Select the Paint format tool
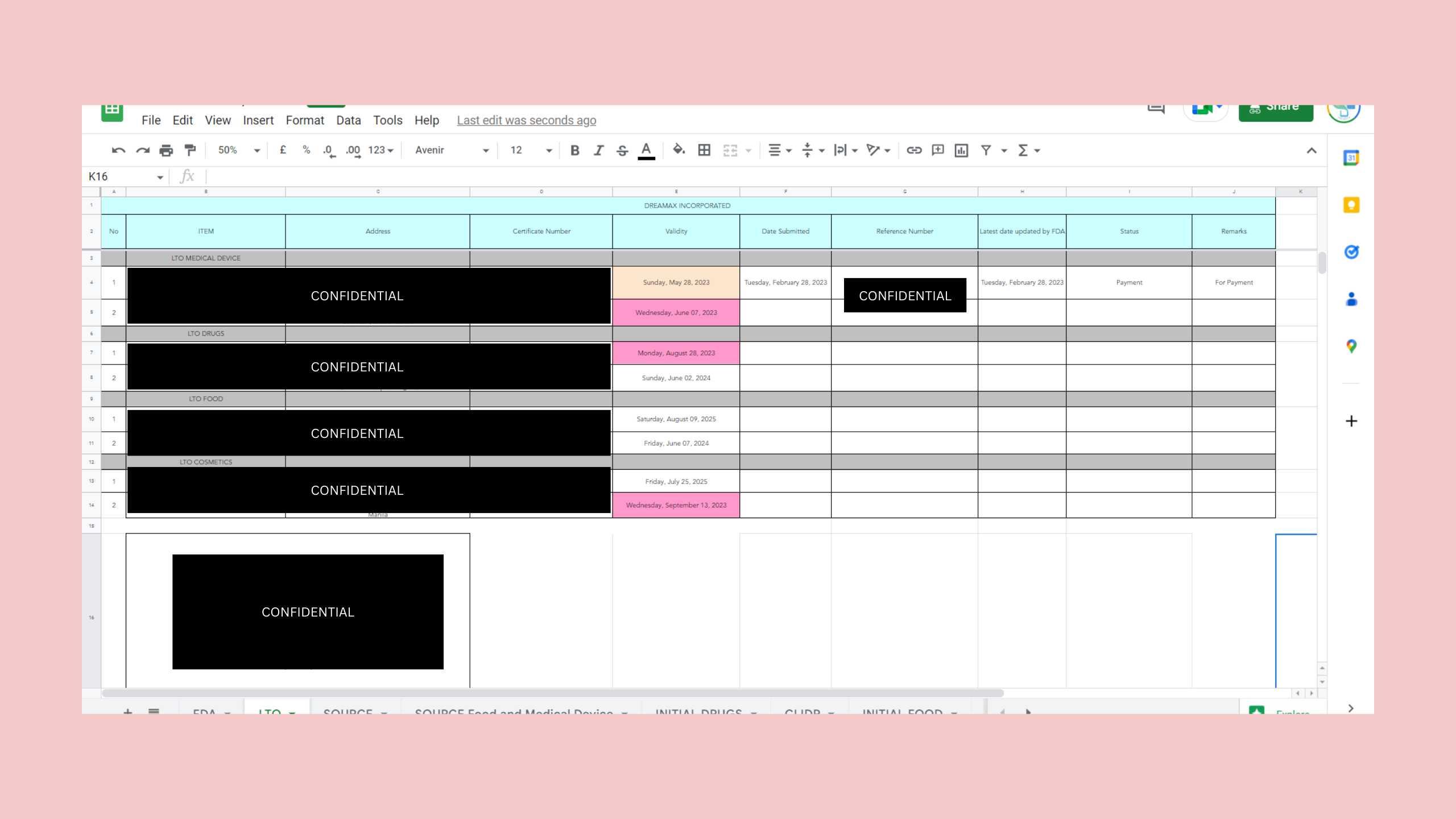 point(190,150)
